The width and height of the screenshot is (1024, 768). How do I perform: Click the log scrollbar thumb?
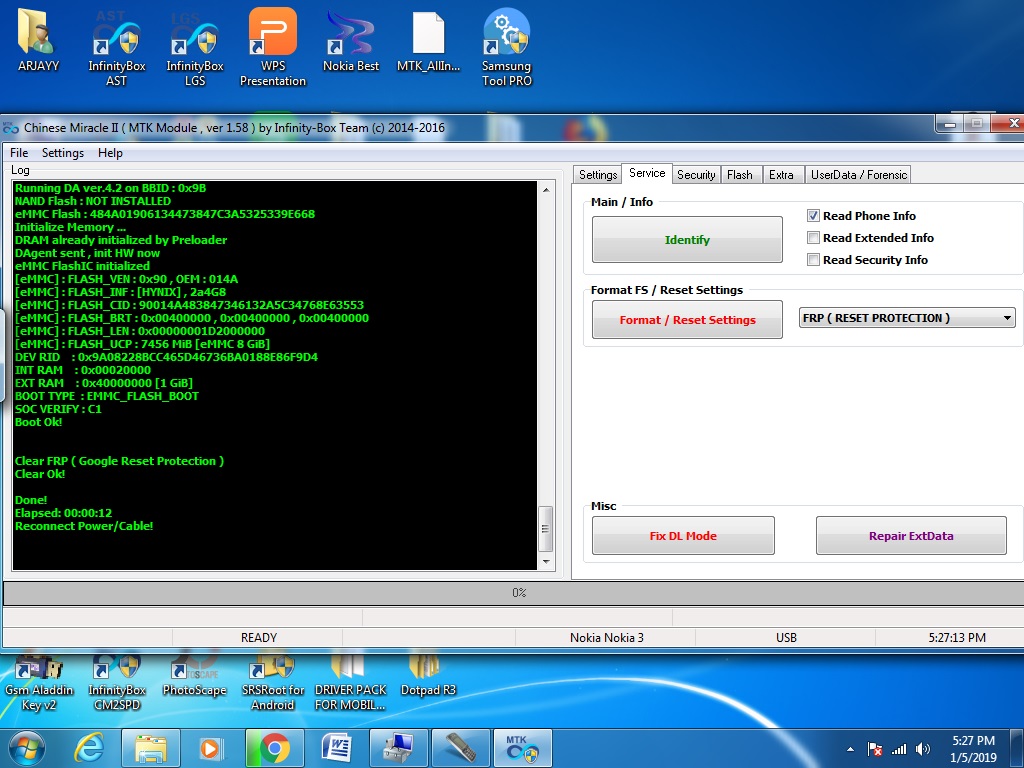(546, 529)
